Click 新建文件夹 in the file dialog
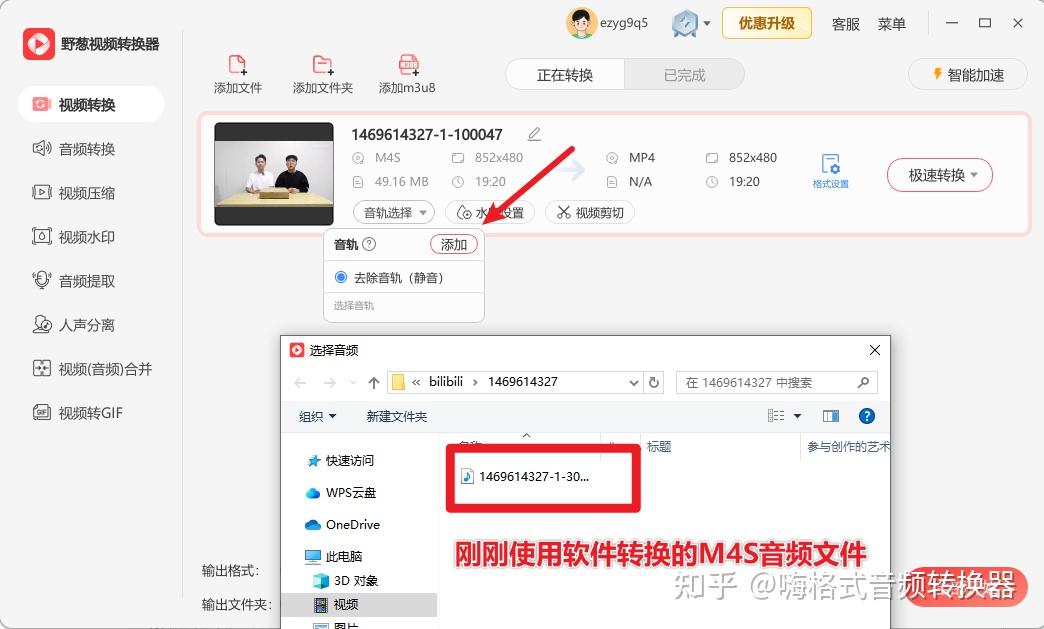This screenshot has width=1044, height=629. pyautogui.click(x=397, y=417)
